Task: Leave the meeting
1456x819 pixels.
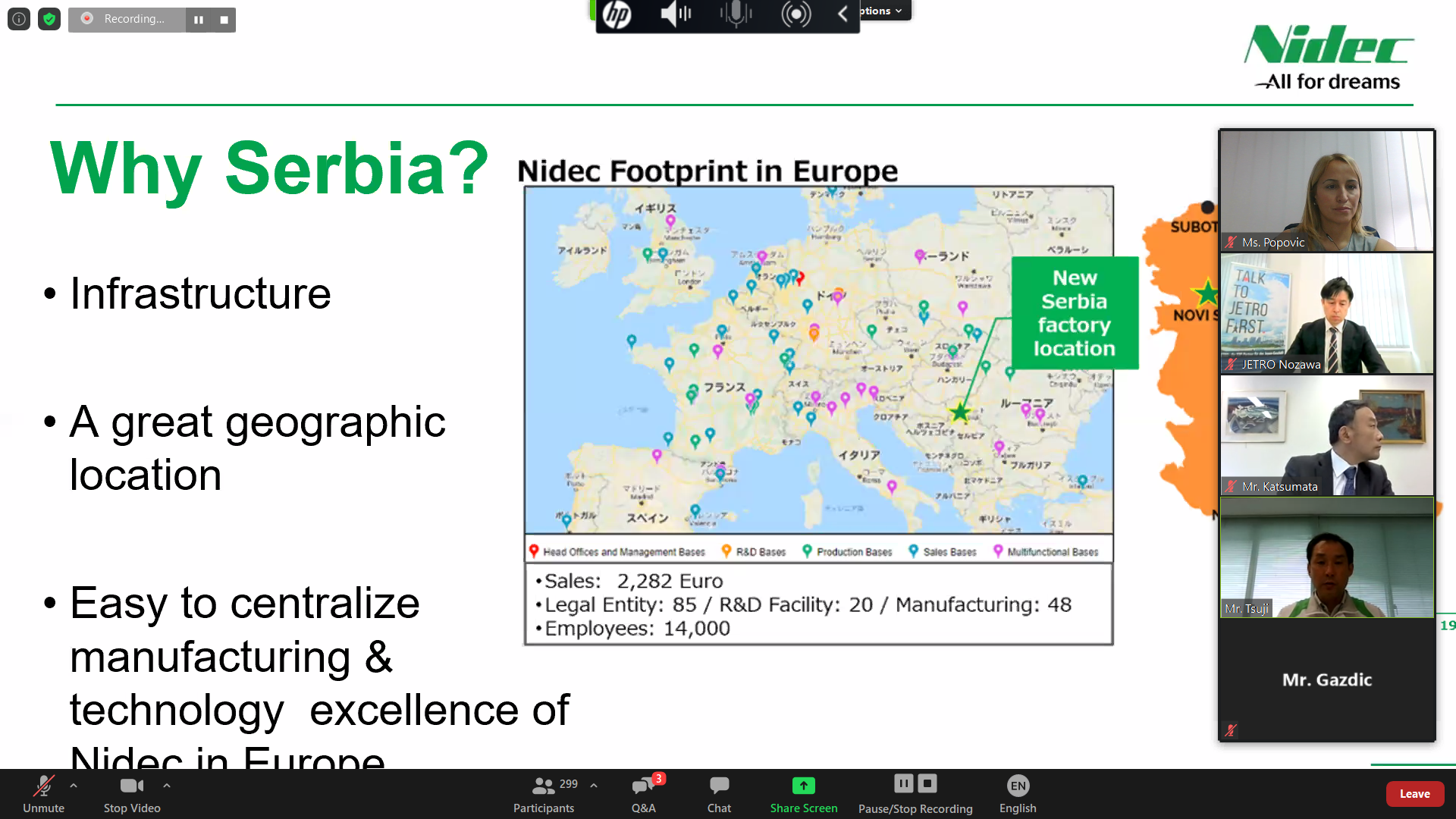Action: click(1415, 793)
